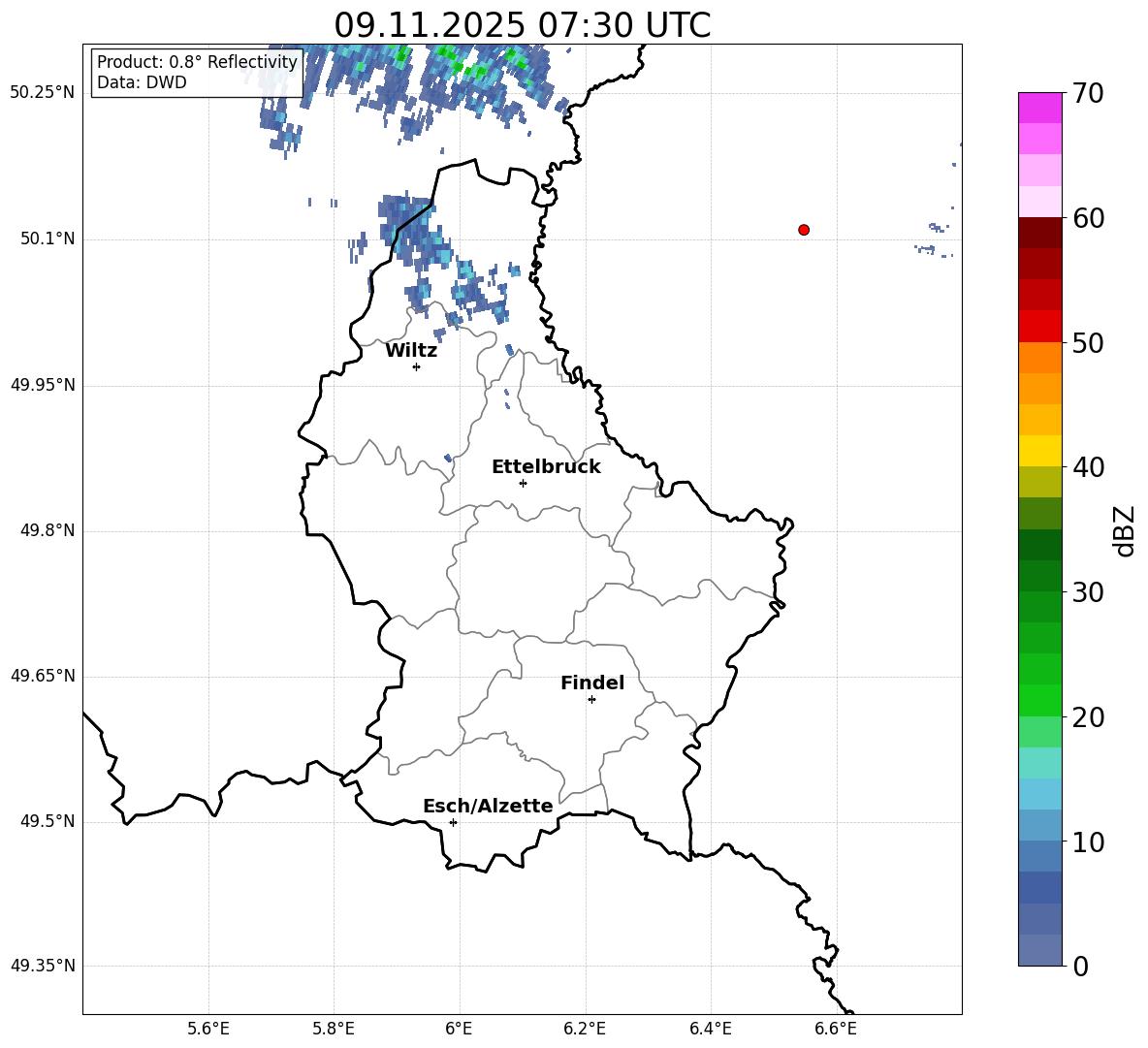The height and width of the screenshot is (1048, 1148).
Task: Click the 49.5°N latitude label
Action: 48,821
